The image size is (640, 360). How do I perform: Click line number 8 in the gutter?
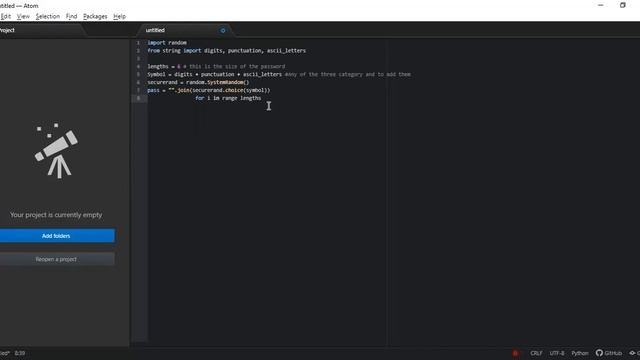click(x=138, y=98)
